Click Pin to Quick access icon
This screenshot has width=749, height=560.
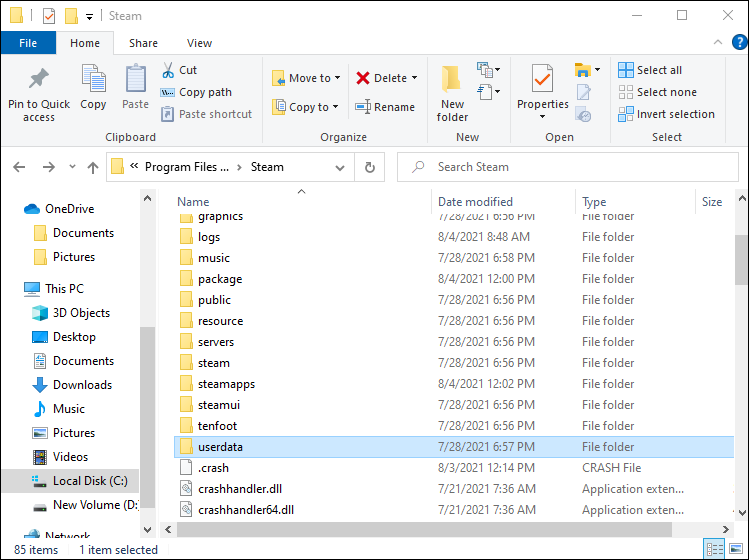click(39, 79)
